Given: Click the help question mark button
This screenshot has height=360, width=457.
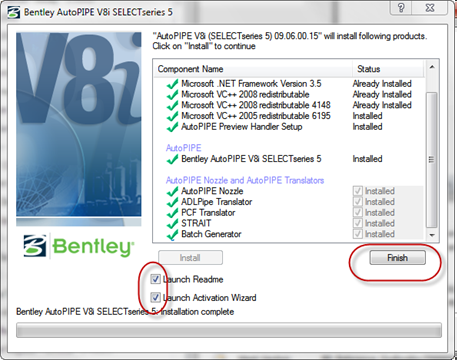Looking at the screenshot, I should (x=402, y=7).
